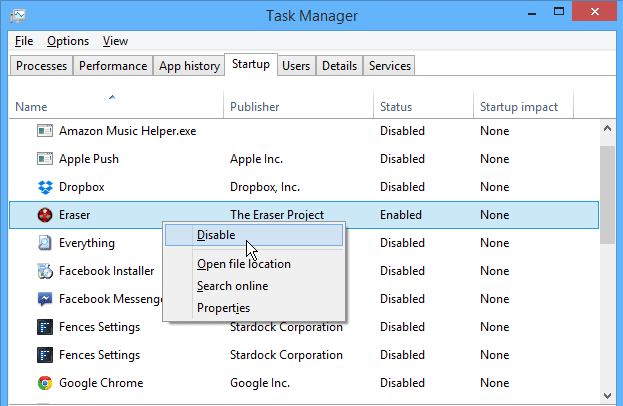Viewport: 623px width, 406px height.
Task: Sort by the Name column header
Action: coord(32,107)
